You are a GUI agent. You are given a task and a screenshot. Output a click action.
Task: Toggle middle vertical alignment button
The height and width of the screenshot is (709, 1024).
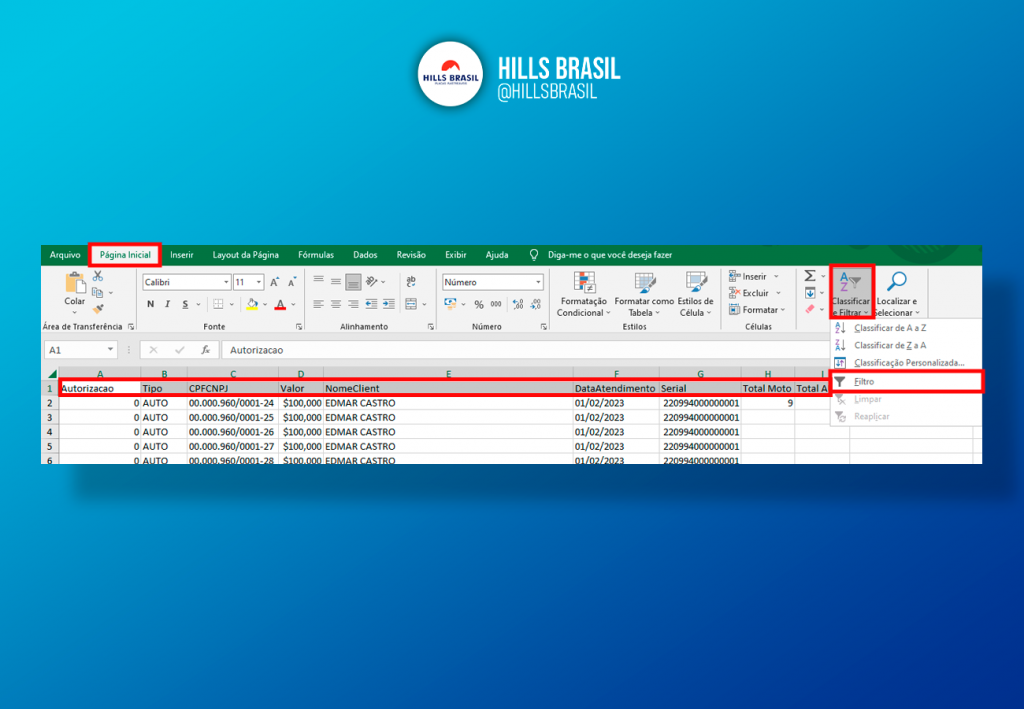(x=336, y=282)
